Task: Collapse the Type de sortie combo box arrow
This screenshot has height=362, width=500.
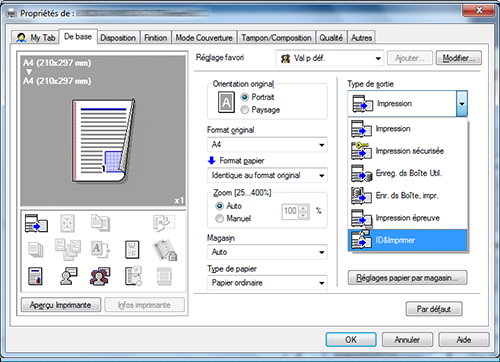Action: click(462, 104)
